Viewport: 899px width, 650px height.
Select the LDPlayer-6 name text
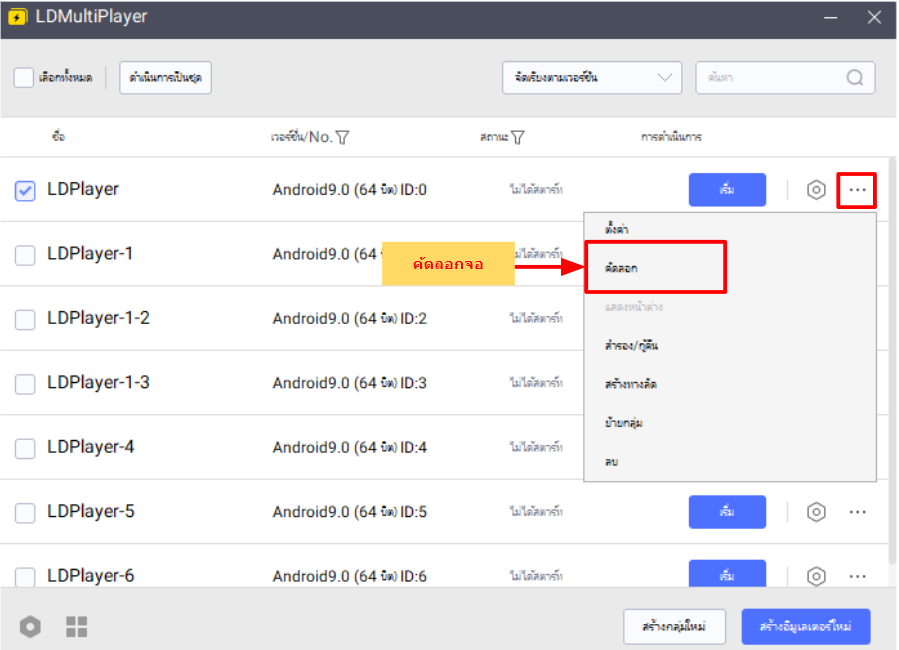pos(91,575)
